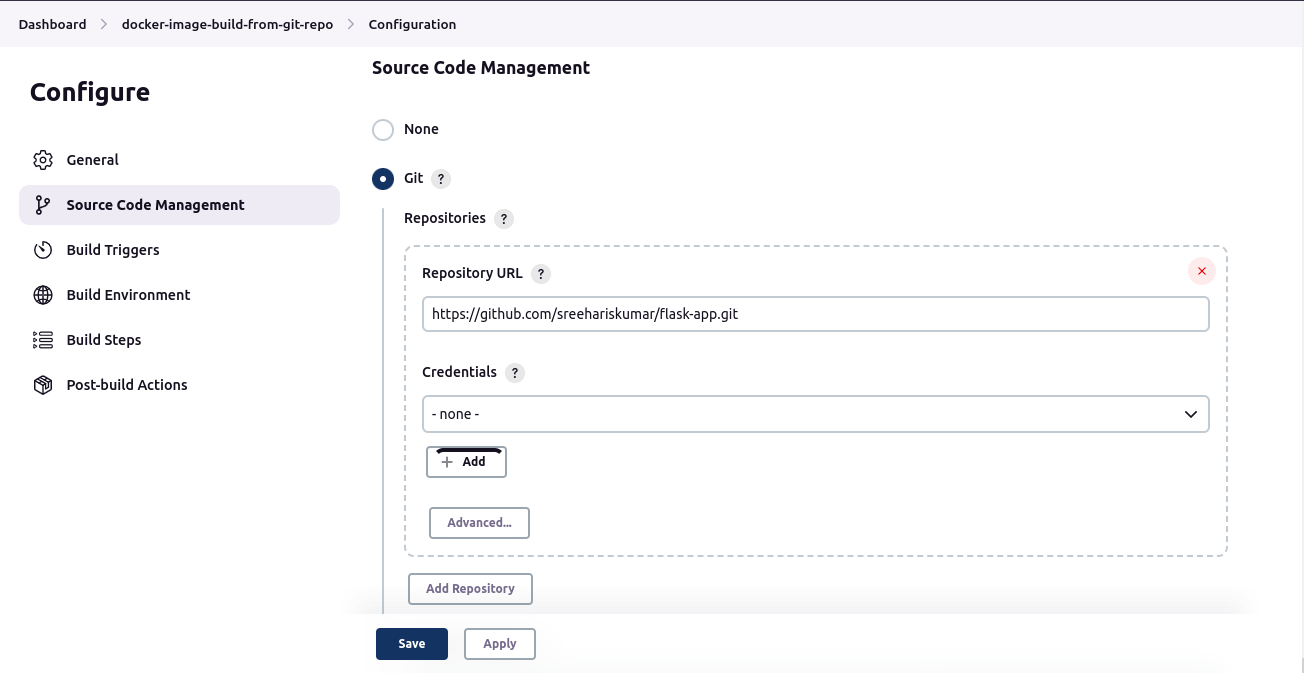Click the Credentials help question mark
1304x673 pixels.
pos(515,372)
